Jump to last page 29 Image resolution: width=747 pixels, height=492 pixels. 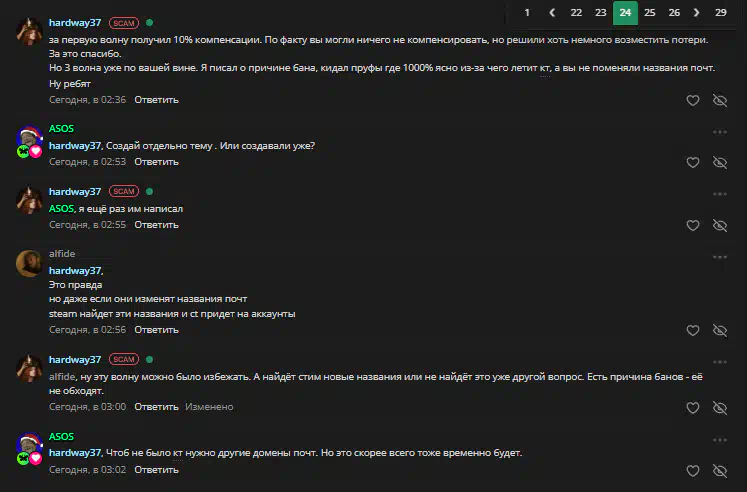[721, 13]
